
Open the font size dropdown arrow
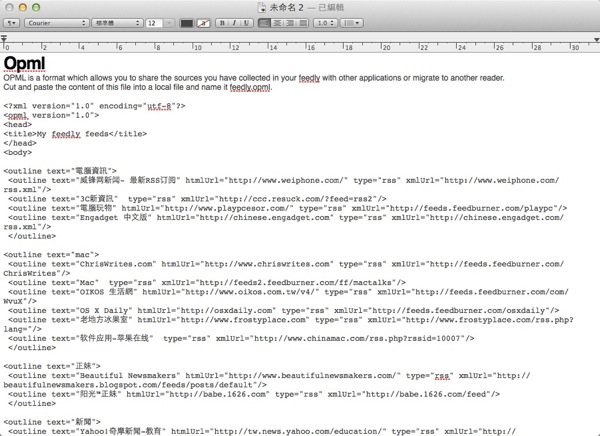169,23
